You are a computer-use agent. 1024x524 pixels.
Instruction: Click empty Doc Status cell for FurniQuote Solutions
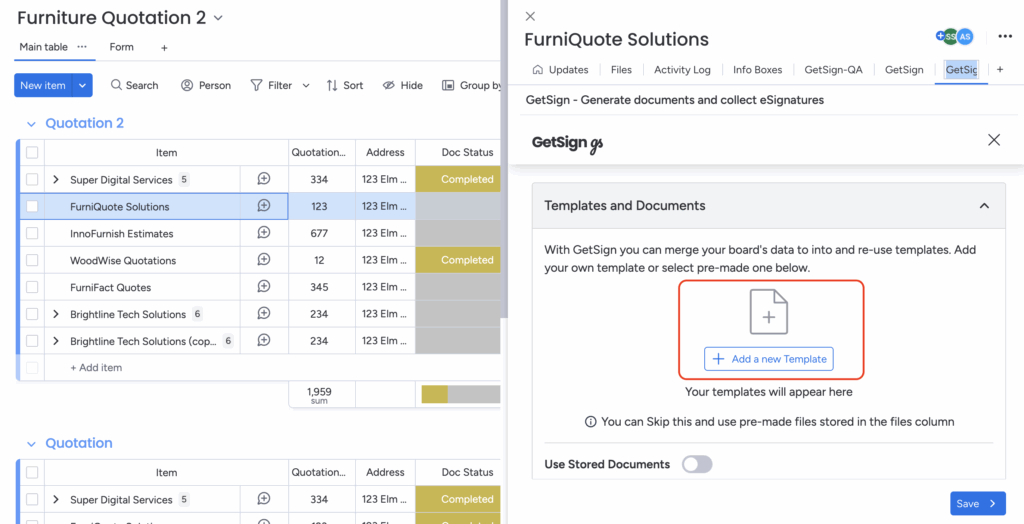coord(458,206)
